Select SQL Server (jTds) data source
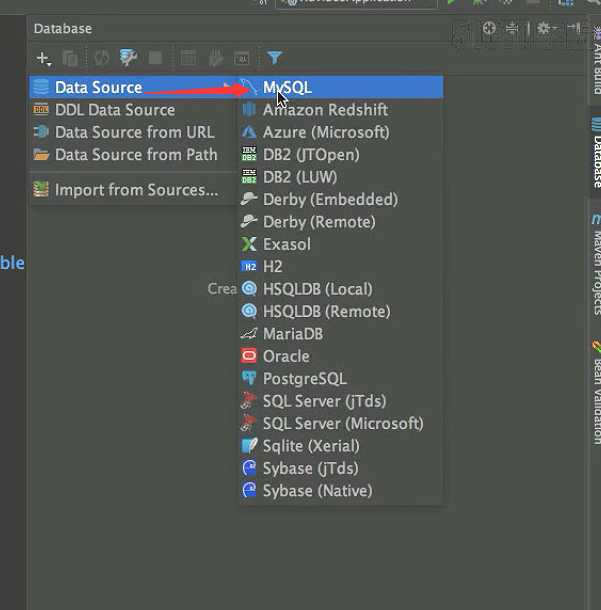 coord(341,401)
